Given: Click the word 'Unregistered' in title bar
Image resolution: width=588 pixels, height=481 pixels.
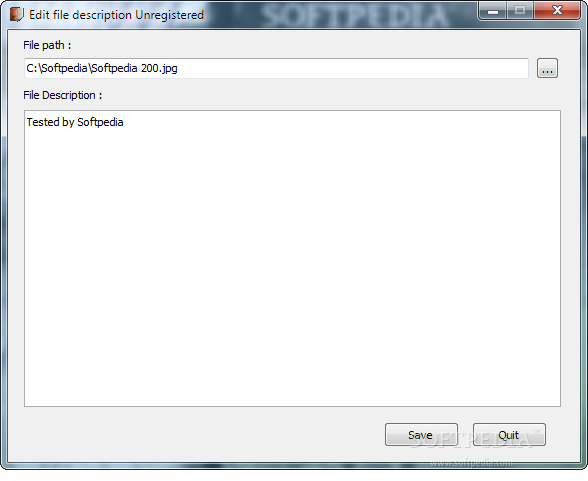Looking at the screenshot, I should coord(170,15).
